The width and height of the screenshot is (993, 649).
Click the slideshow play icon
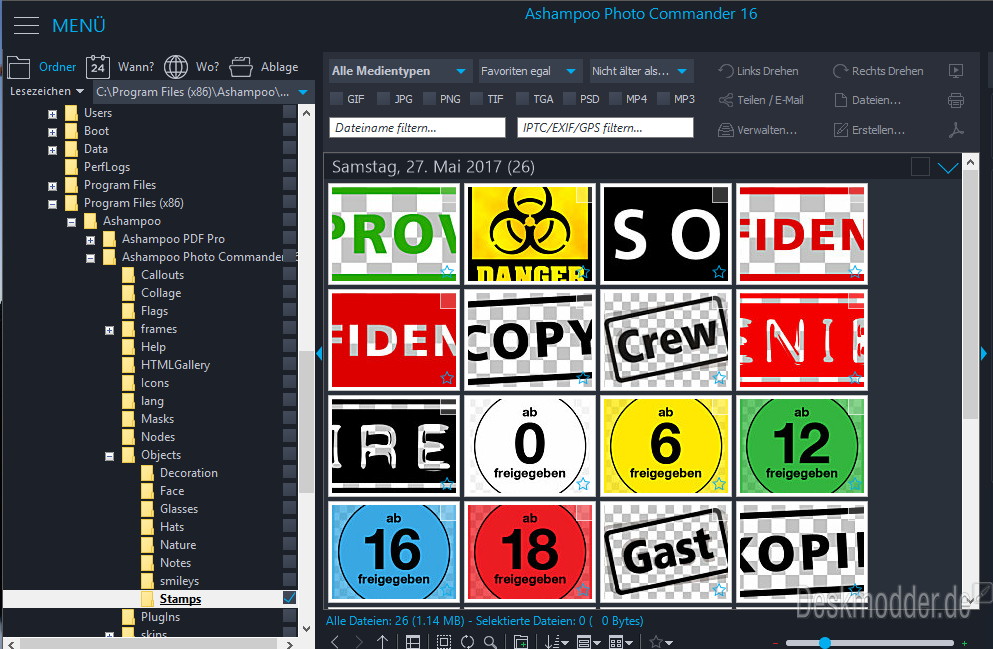tap(956, 71)
